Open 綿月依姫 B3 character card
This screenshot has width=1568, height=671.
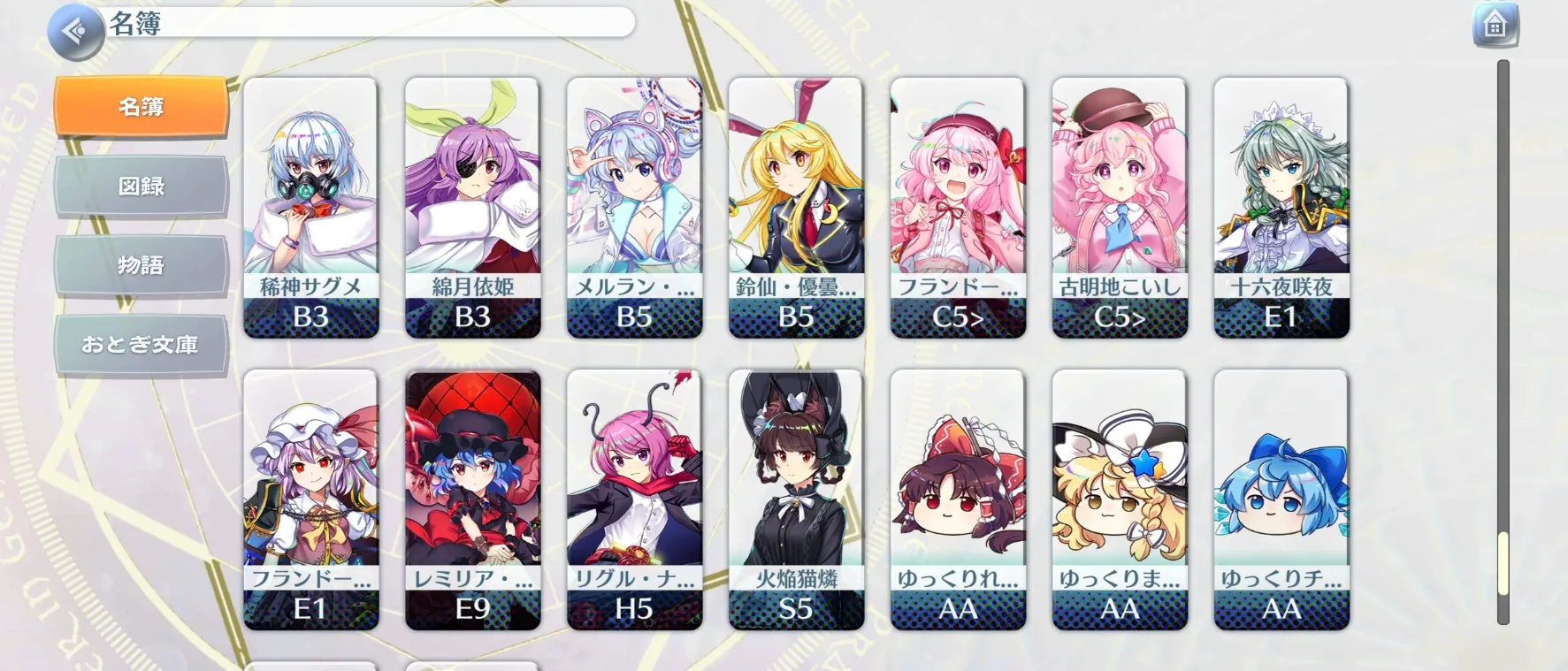tap(472, 208)
